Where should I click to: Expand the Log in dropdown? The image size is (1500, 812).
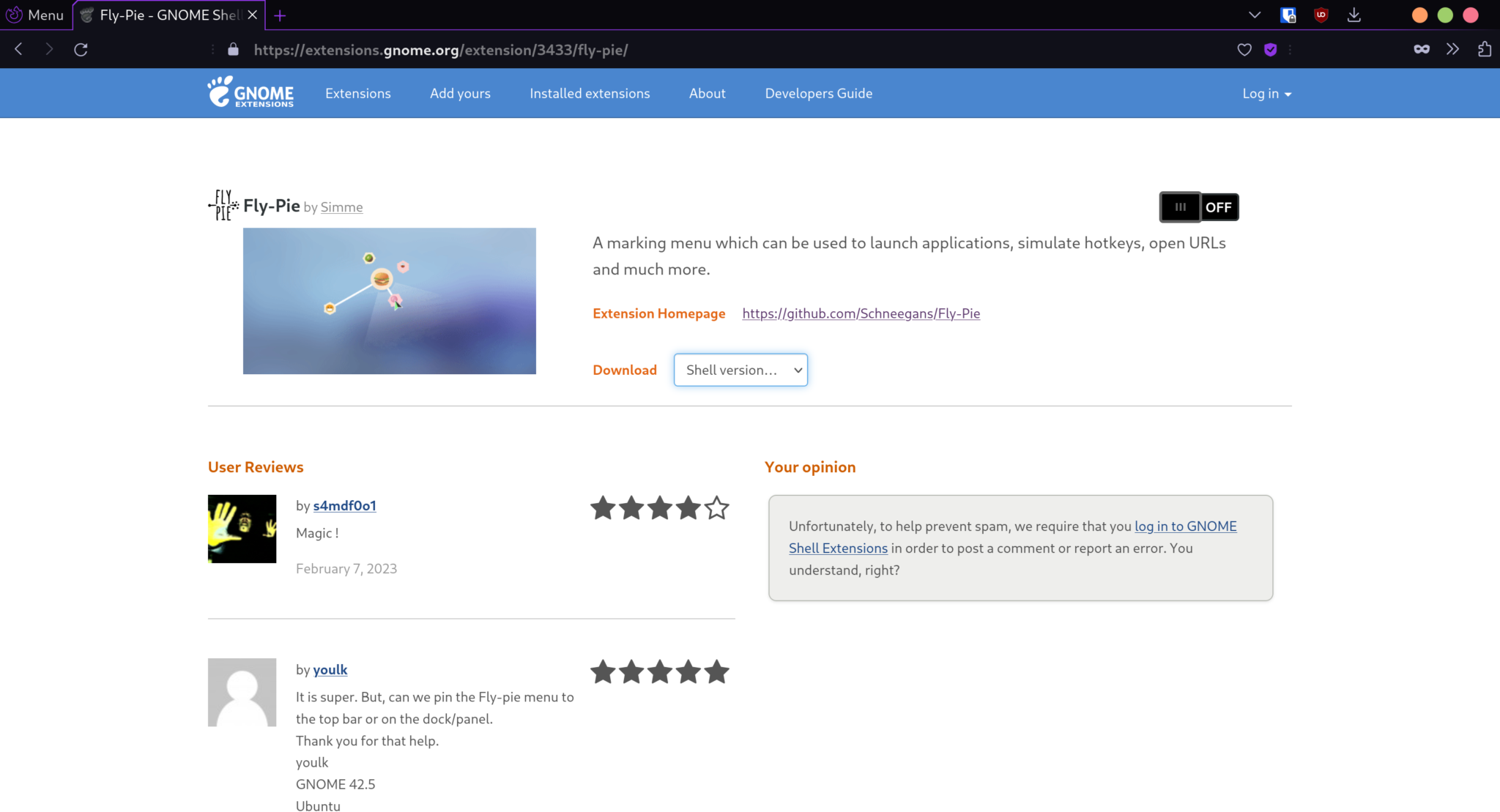coord(1266,93)
